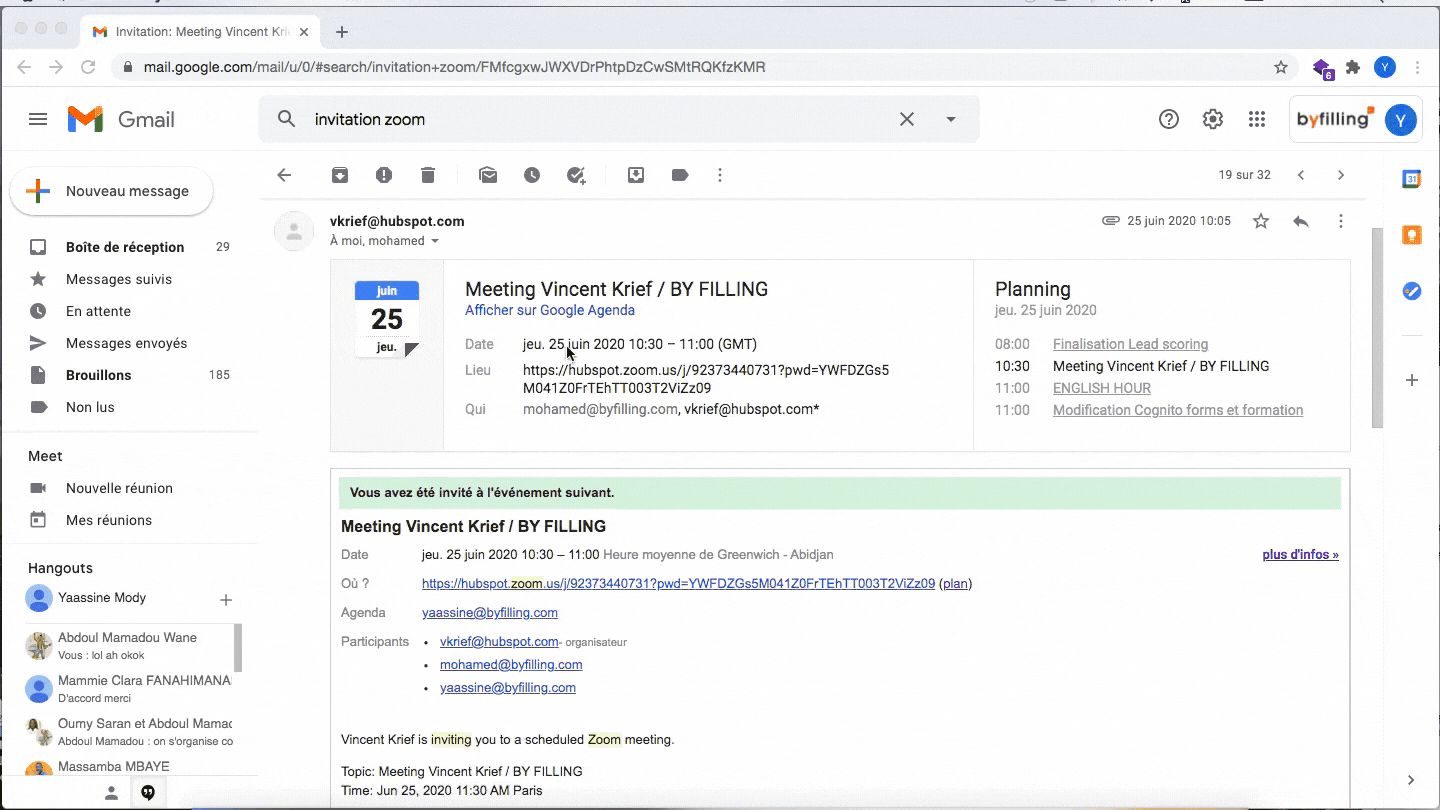
Task: Click the plan link
Action: (955, 584)
